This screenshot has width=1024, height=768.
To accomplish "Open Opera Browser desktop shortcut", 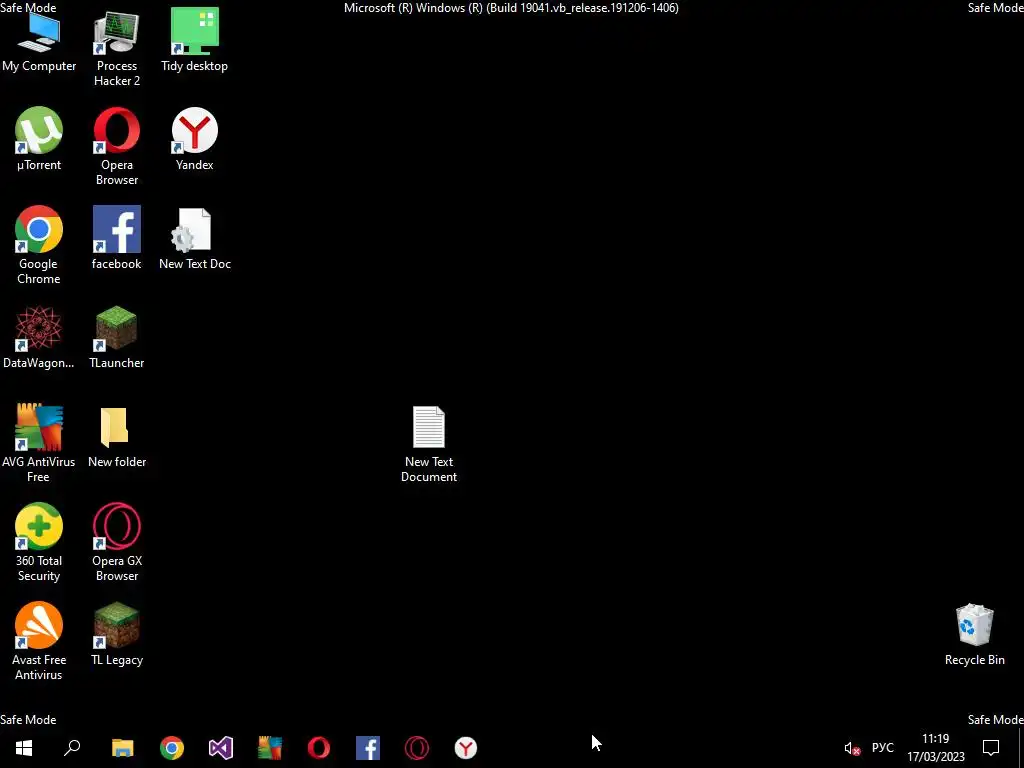I will click(x=117, y=148).
